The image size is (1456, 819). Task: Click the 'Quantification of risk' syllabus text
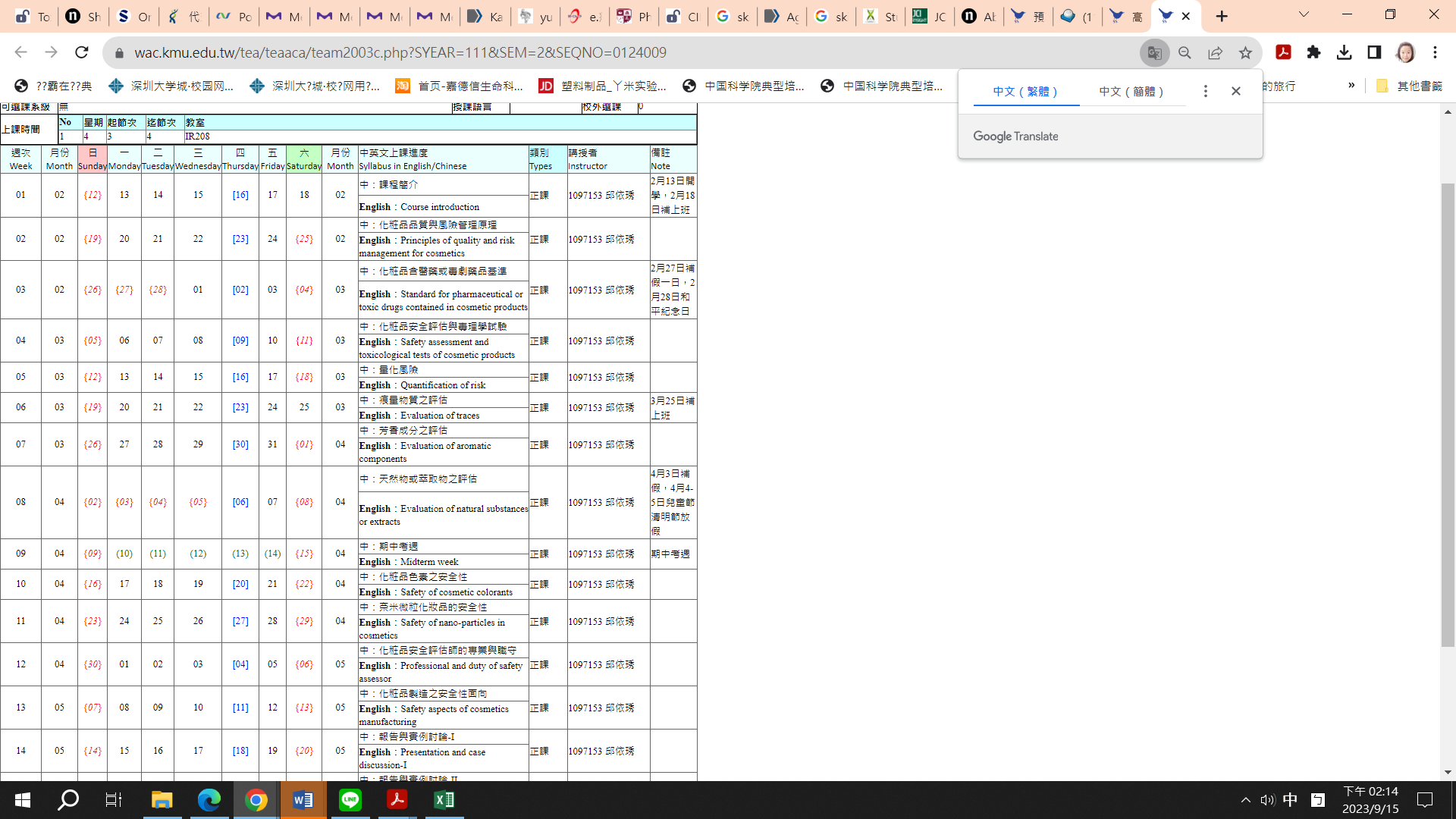pos(443,385)
